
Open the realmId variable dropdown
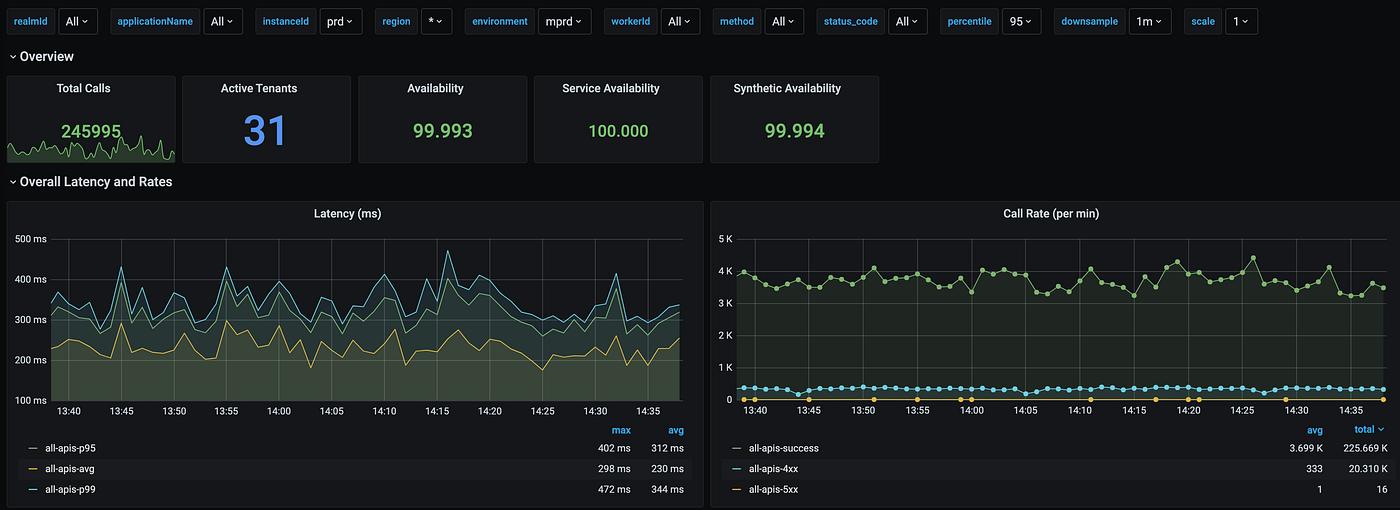point(77,21)
